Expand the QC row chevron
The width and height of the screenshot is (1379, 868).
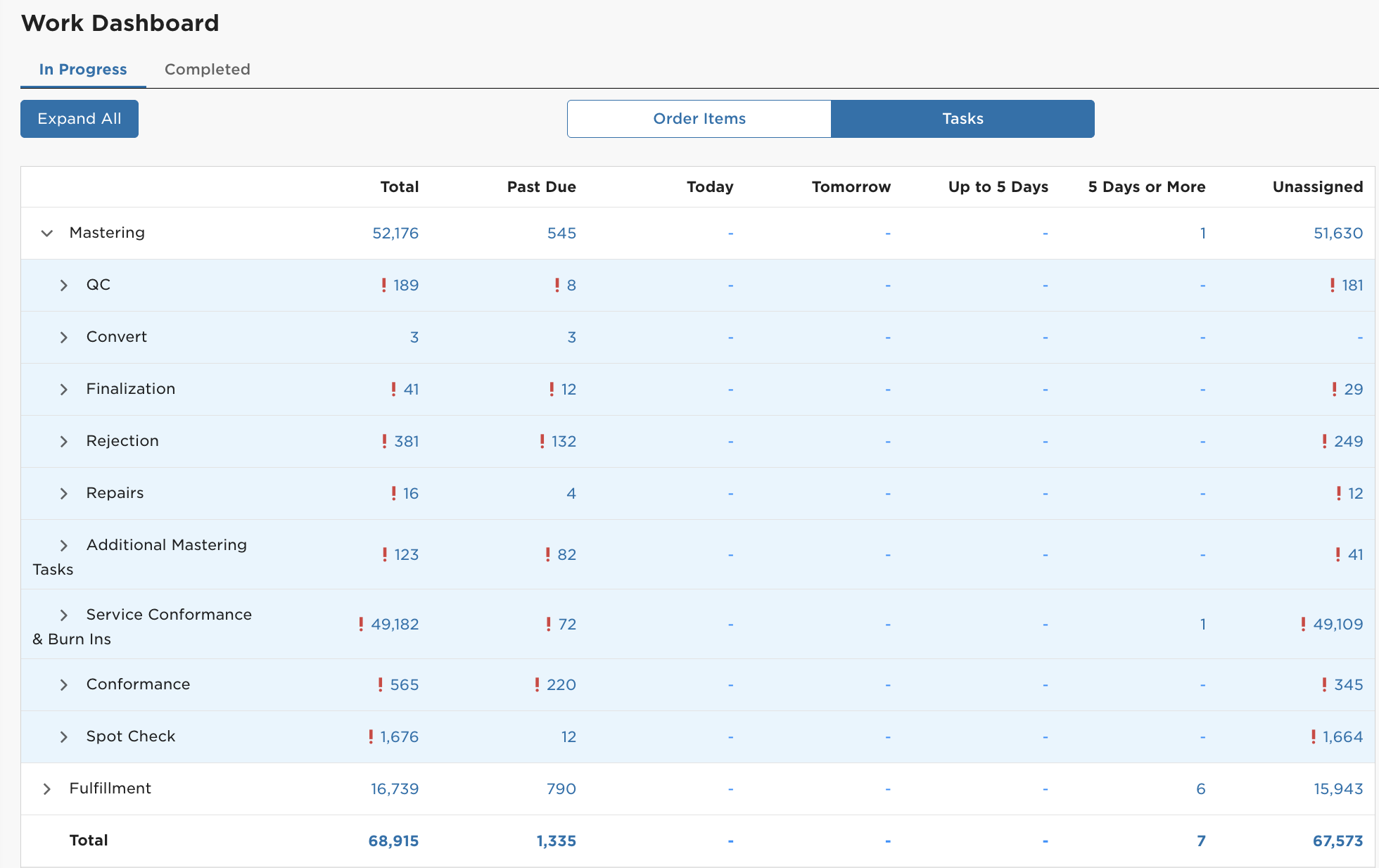tap(63, 285)
